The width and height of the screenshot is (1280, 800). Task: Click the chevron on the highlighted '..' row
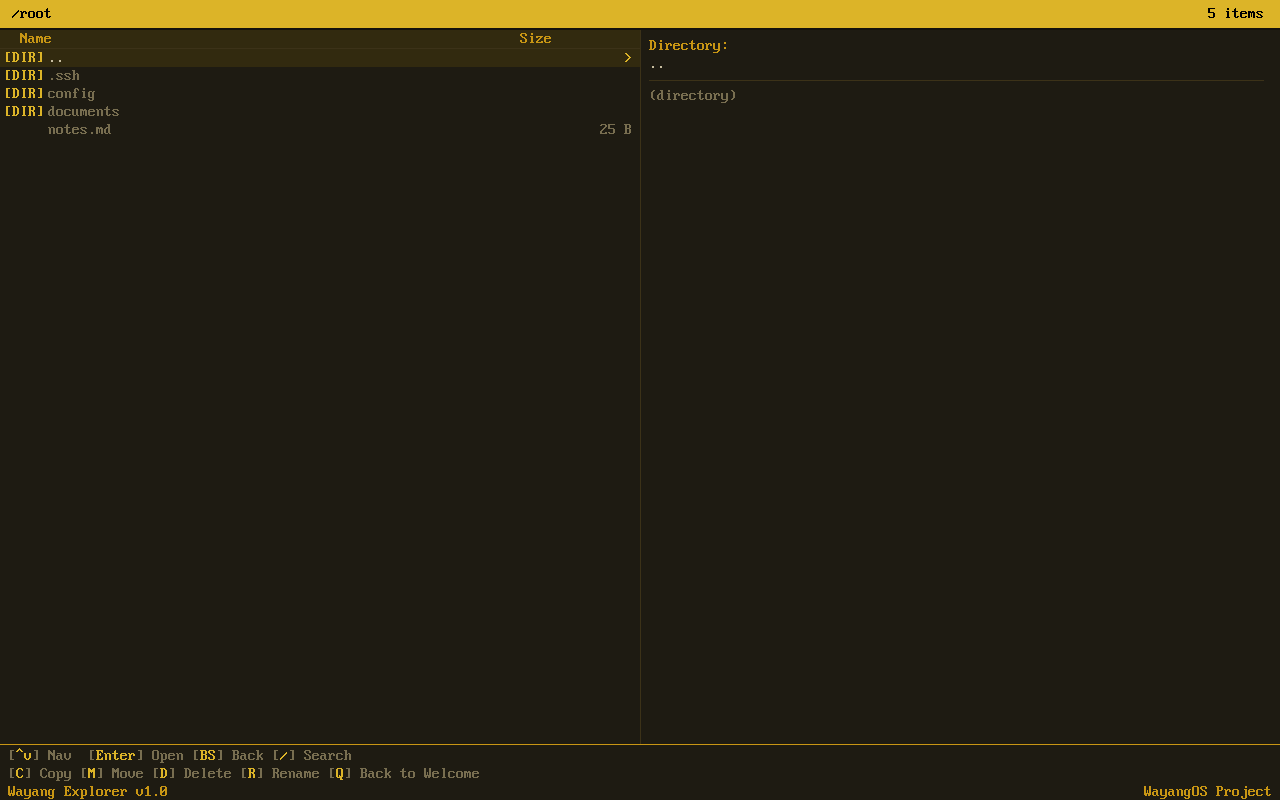coord(627,57)
